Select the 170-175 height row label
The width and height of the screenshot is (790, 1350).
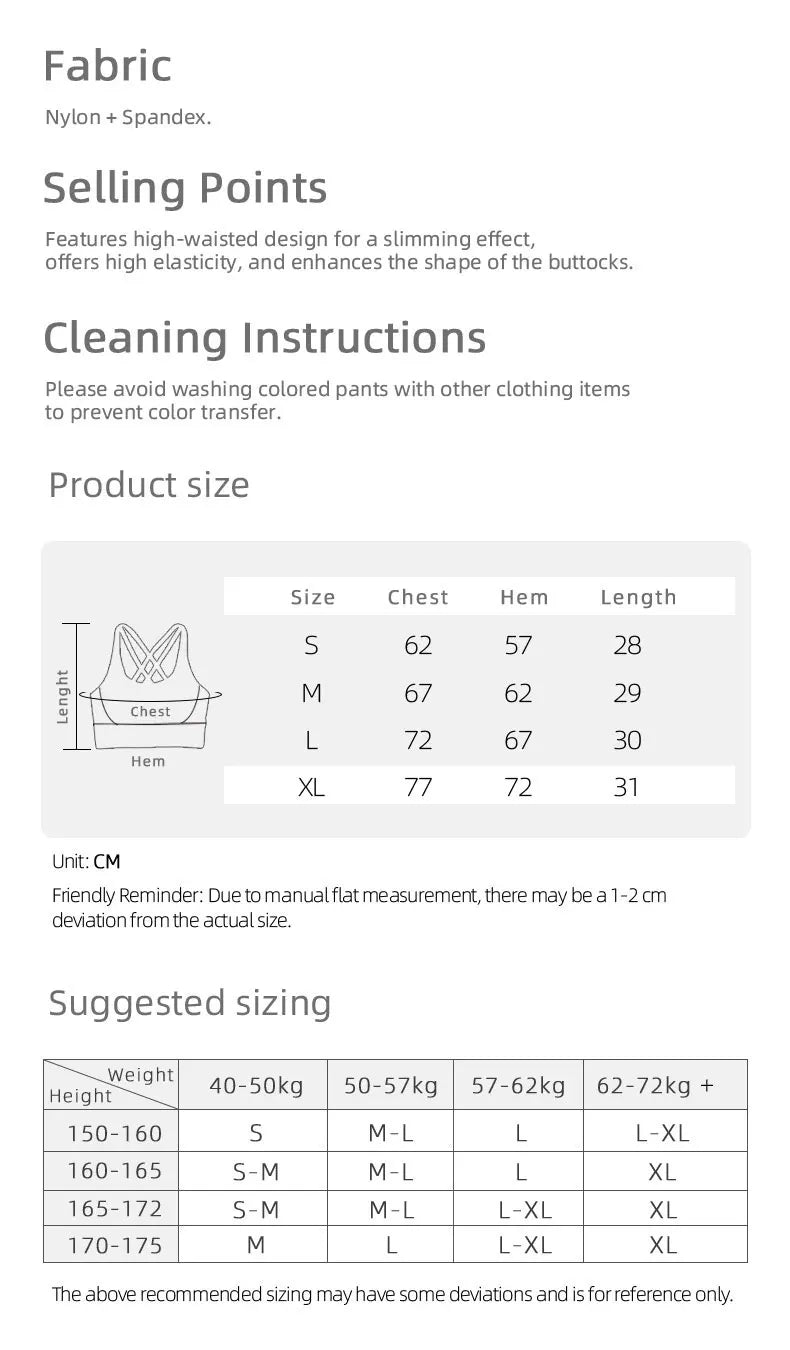point(114,1246)
